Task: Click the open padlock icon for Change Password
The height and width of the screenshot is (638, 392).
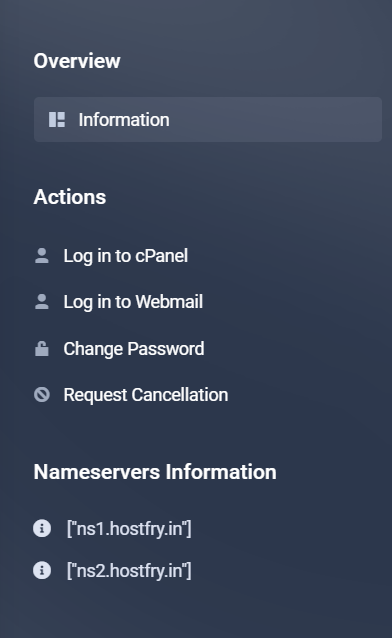Action: pos(42,349)
